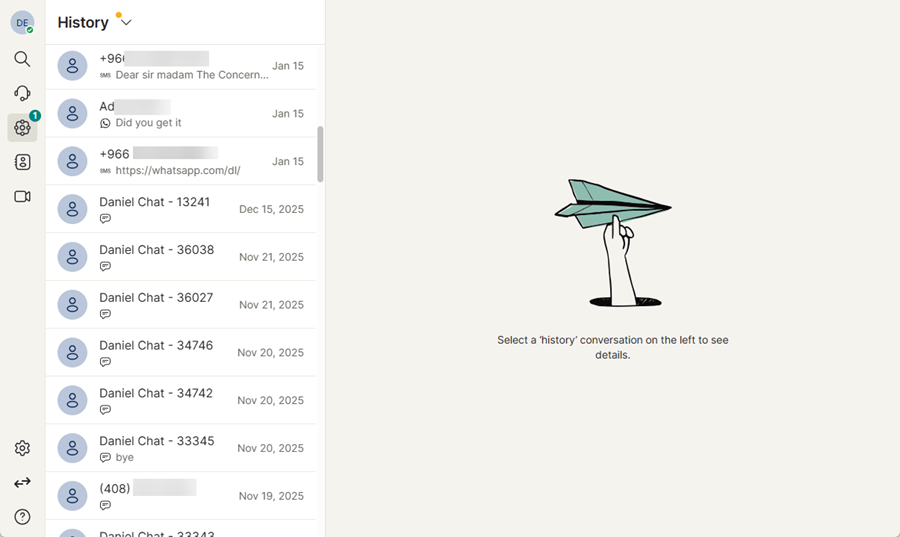This screenshot has height=537, width=900.
Task: Open the (408) number conversation from Nov 19
Action: 185,496
